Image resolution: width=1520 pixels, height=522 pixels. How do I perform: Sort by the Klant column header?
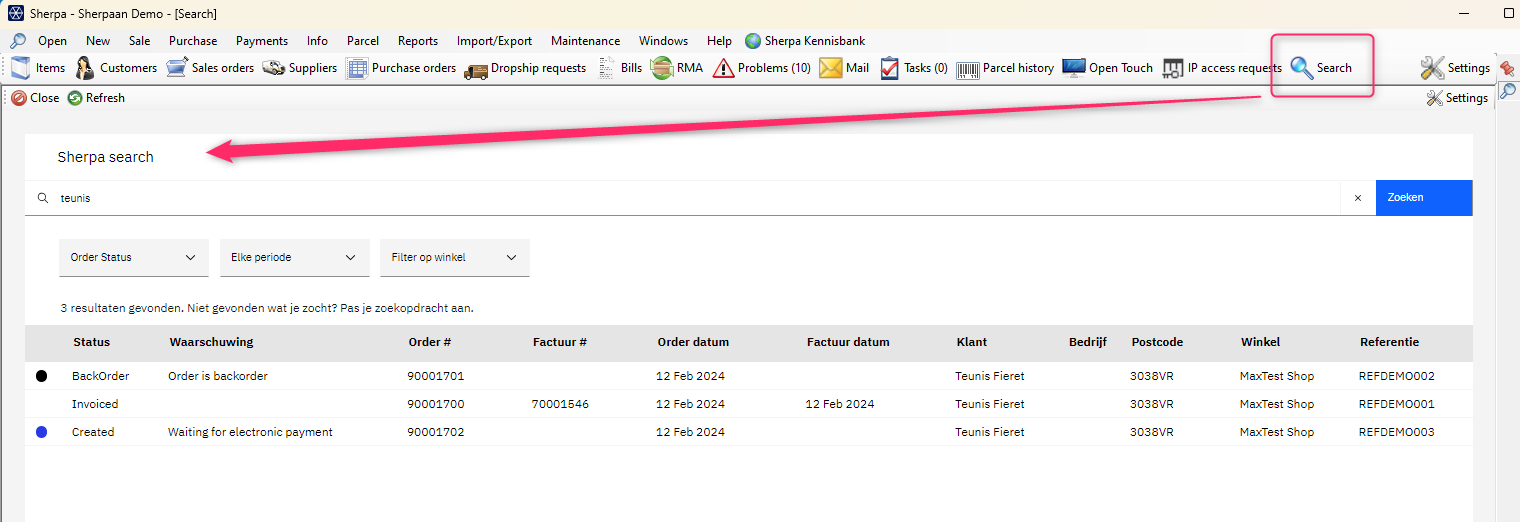pos(972,342)
